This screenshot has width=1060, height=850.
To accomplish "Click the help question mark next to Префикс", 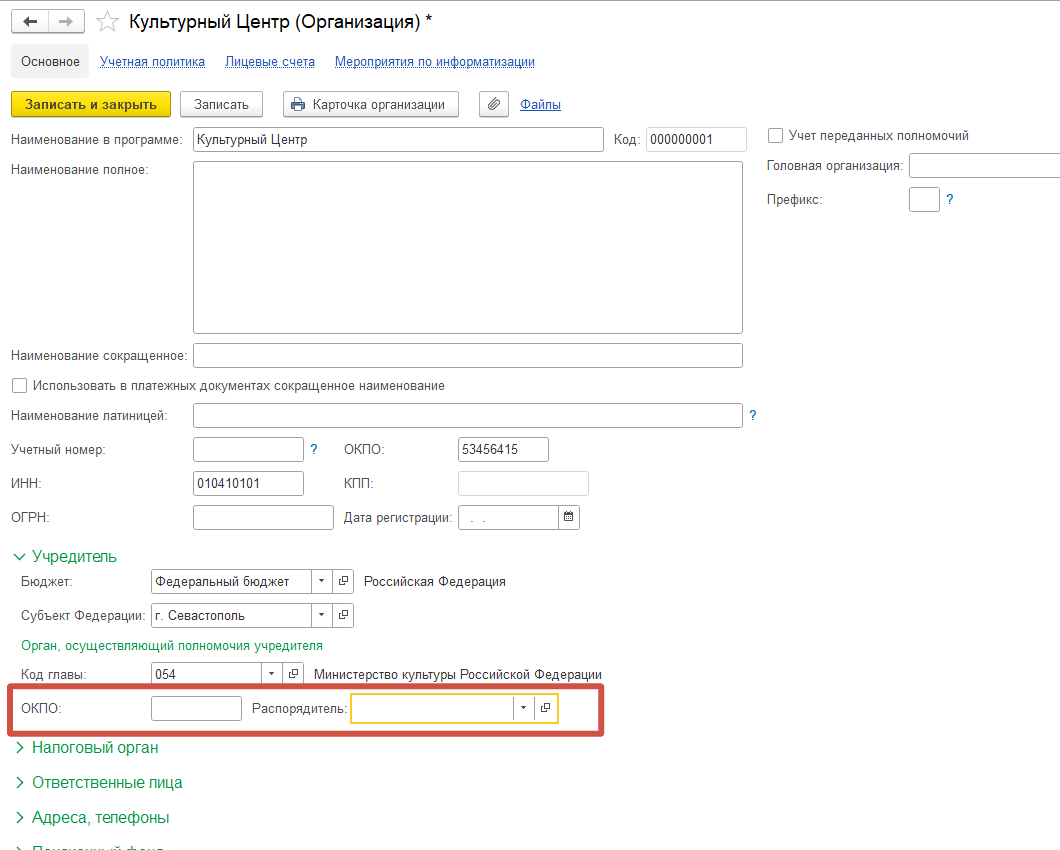I will point(950,199).
